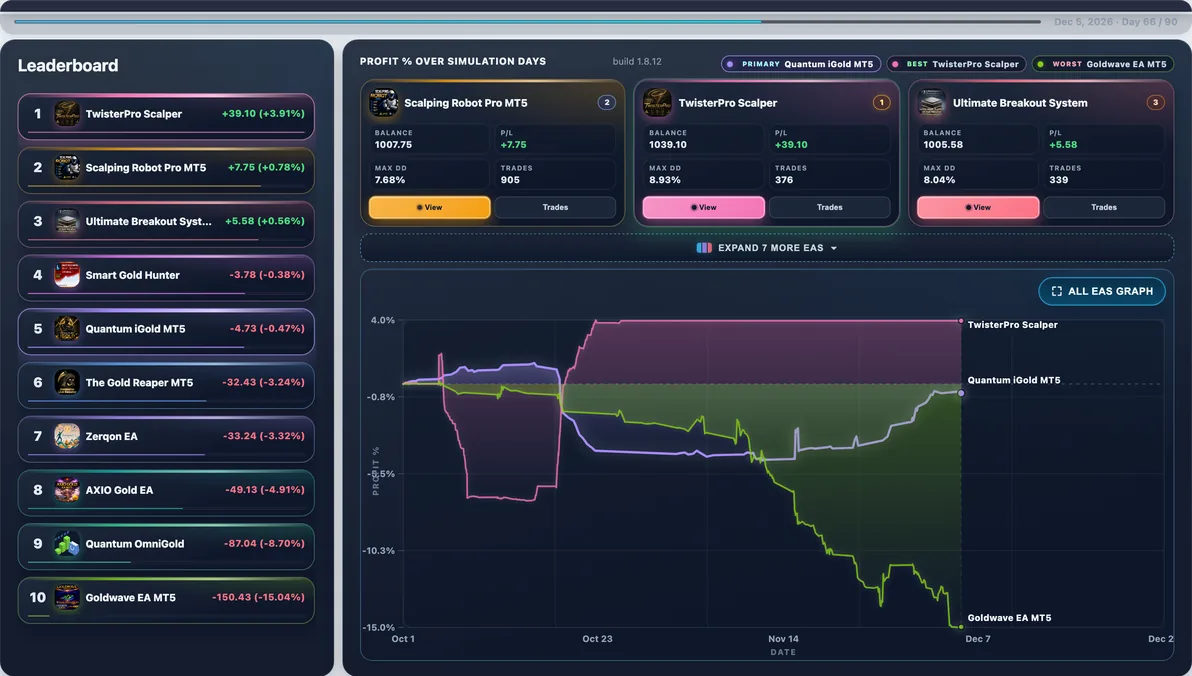Click rank badge 3 on Ultimate Breakout card
The image size is (1192, 676).
1156,102
